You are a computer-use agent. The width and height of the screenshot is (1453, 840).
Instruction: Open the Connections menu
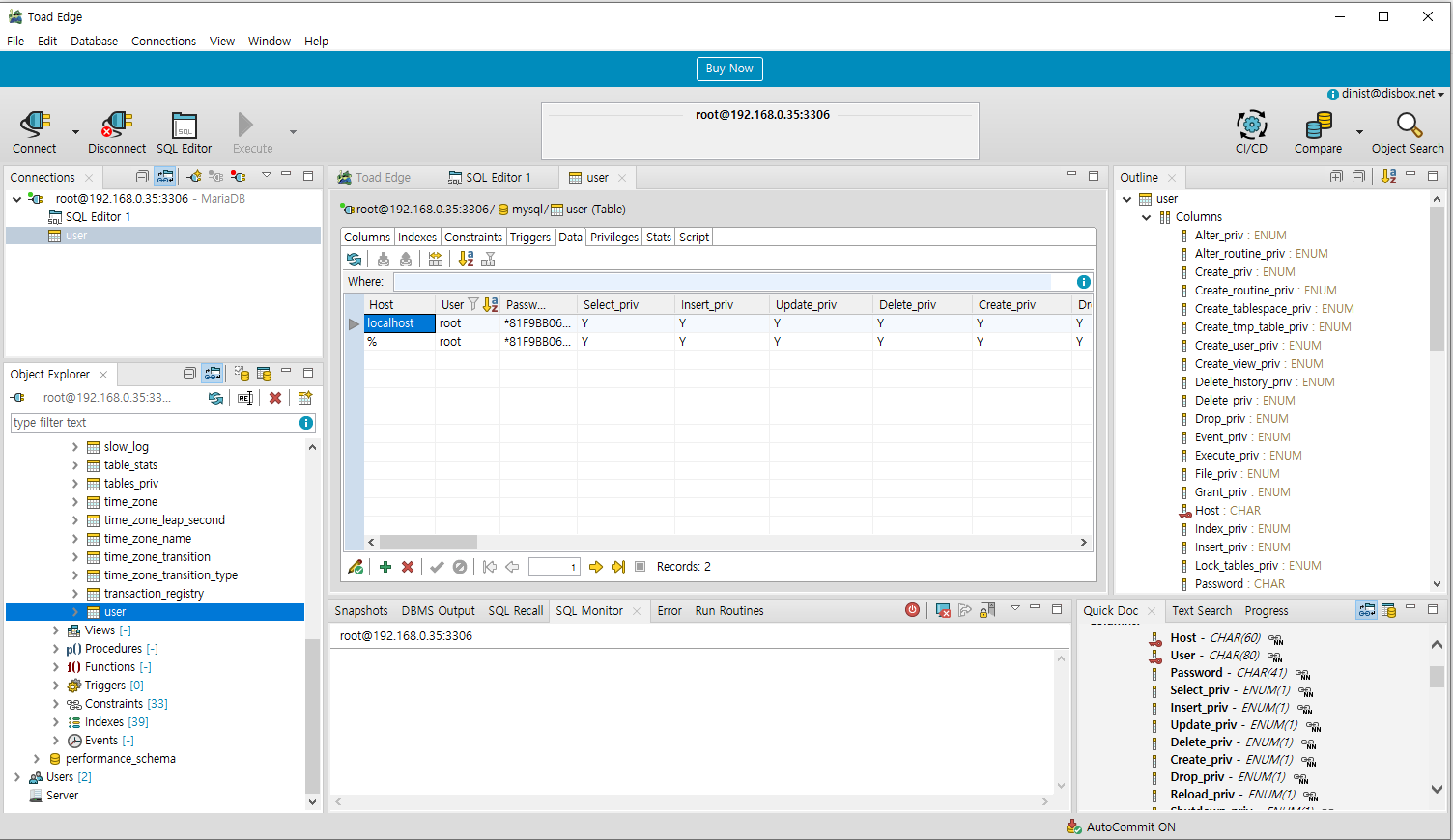click(163, 42)
